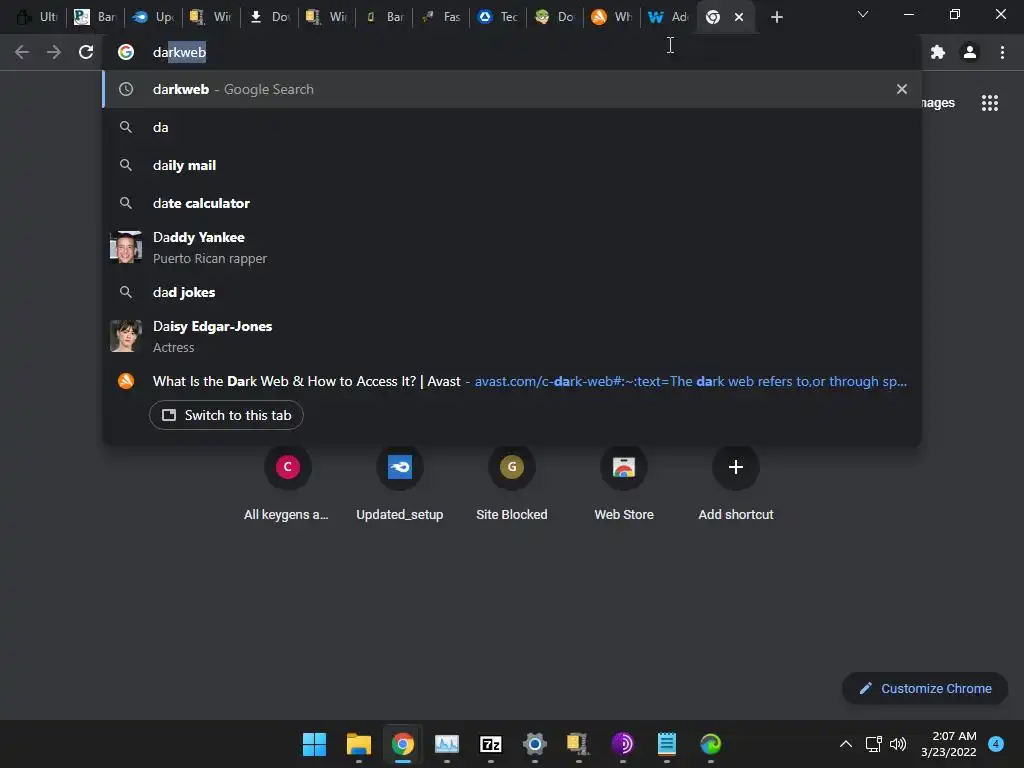
Task: Switch to the 'Ad' W tab
Action: [667, 17]
